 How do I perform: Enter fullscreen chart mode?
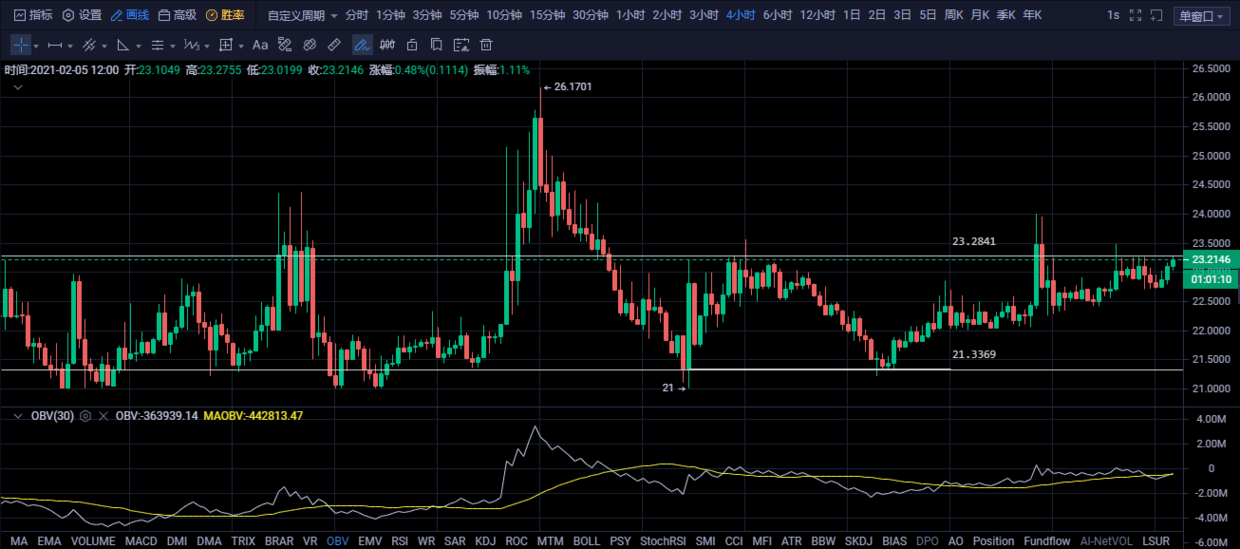click(1133, 15)
